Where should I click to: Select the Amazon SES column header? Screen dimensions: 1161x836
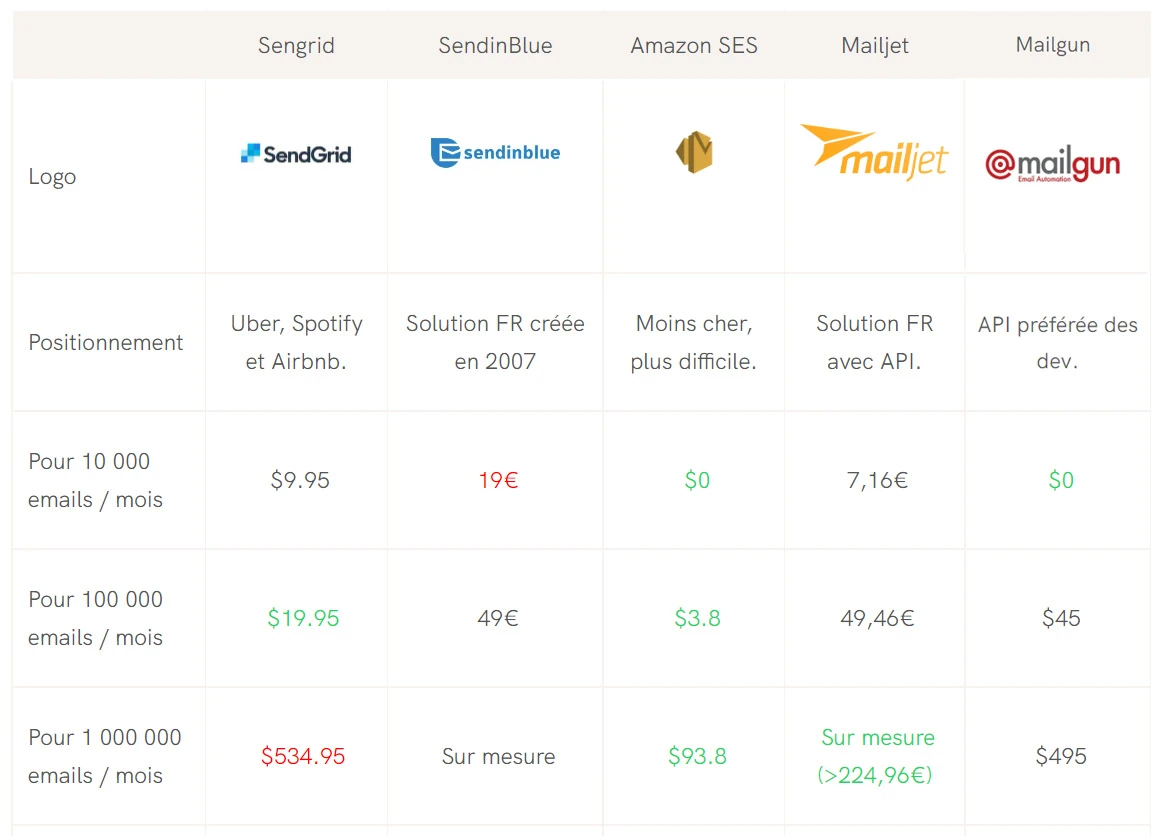click(x=694, y=46)
